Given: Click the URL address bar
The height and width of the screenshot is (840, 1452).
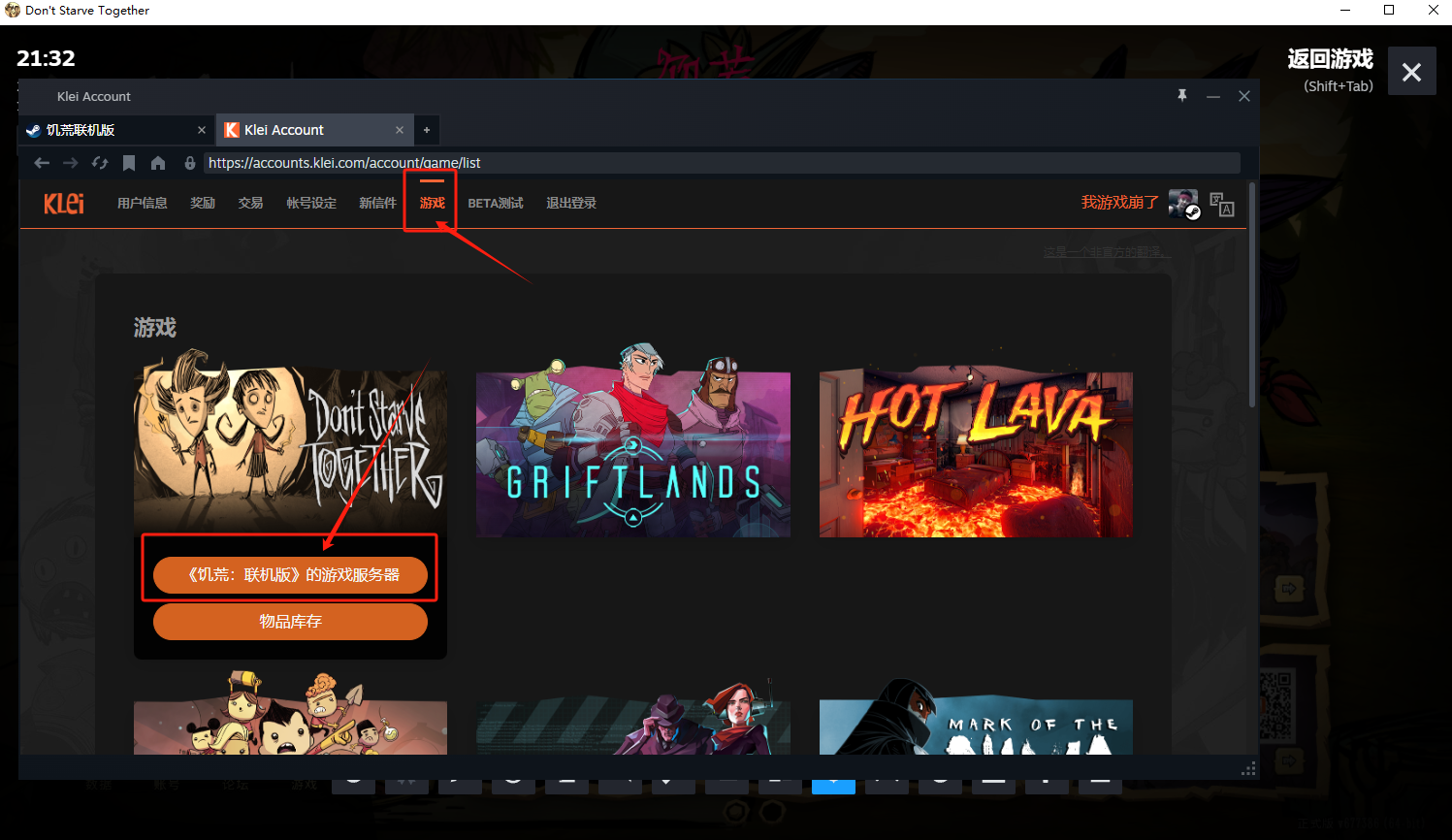Looking at the screenshot, I should (x=722, y=163).
